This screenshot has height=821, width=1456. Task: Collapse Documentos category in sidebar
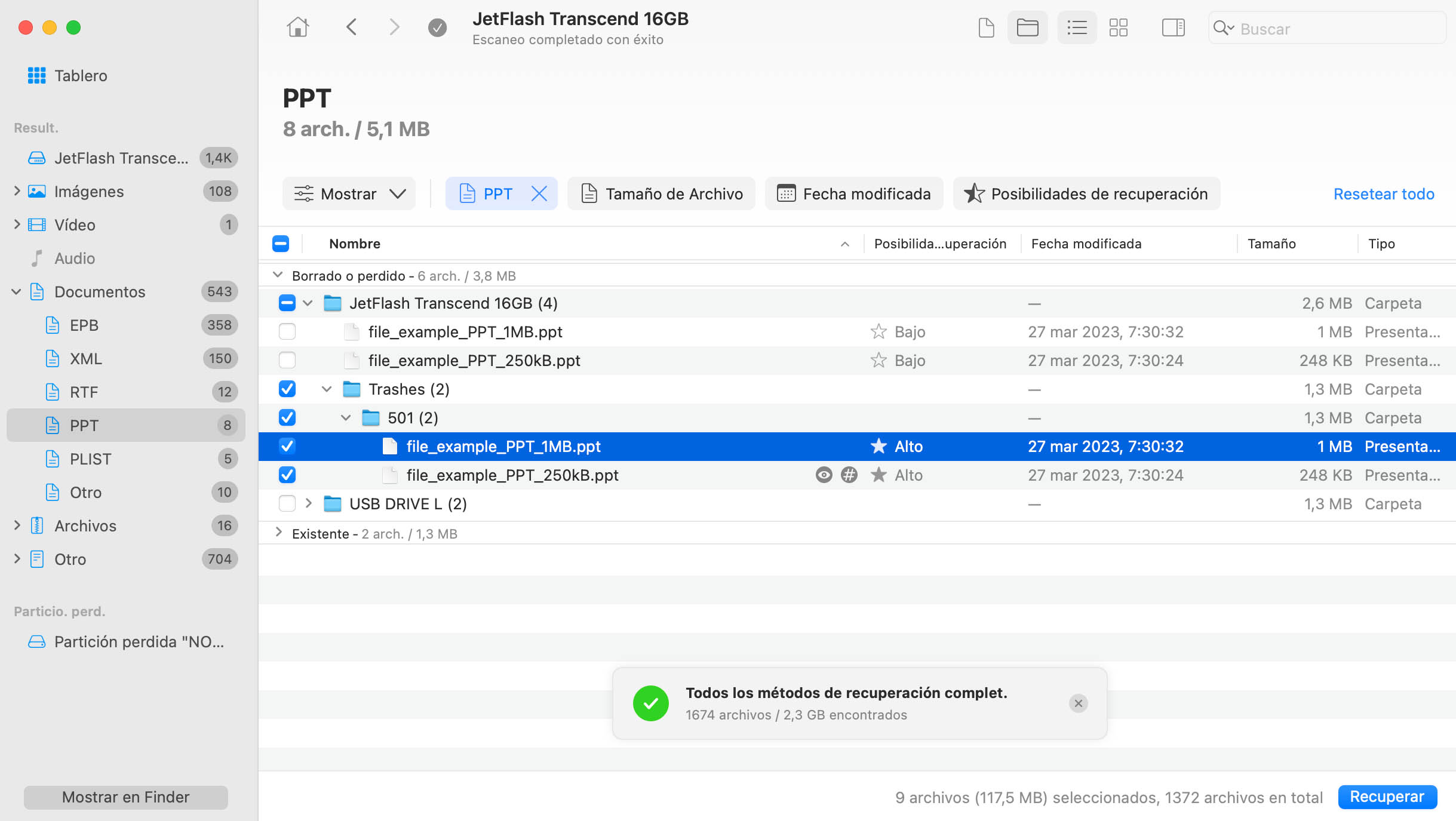click(x=17, y=292)
